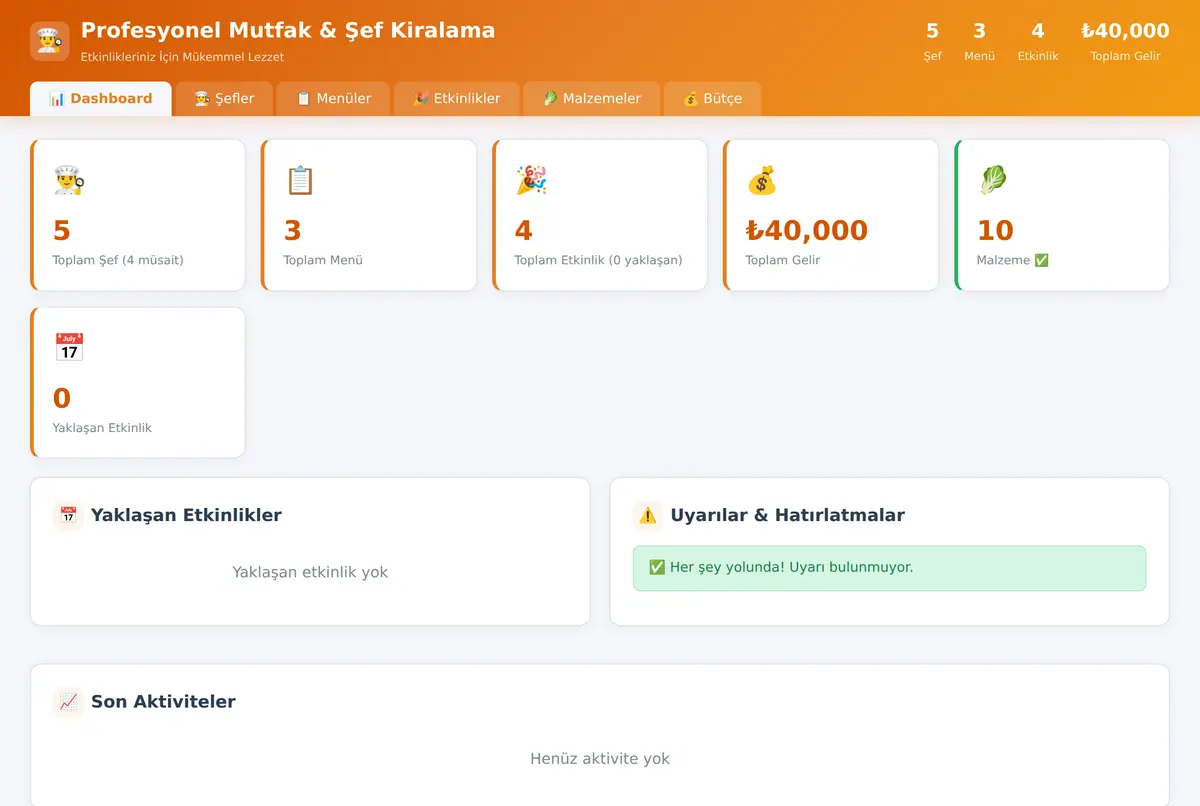Click the chef icon on Toplam Şef card
The width and height of the screenshot is (1200, 806).
[69, 180]
